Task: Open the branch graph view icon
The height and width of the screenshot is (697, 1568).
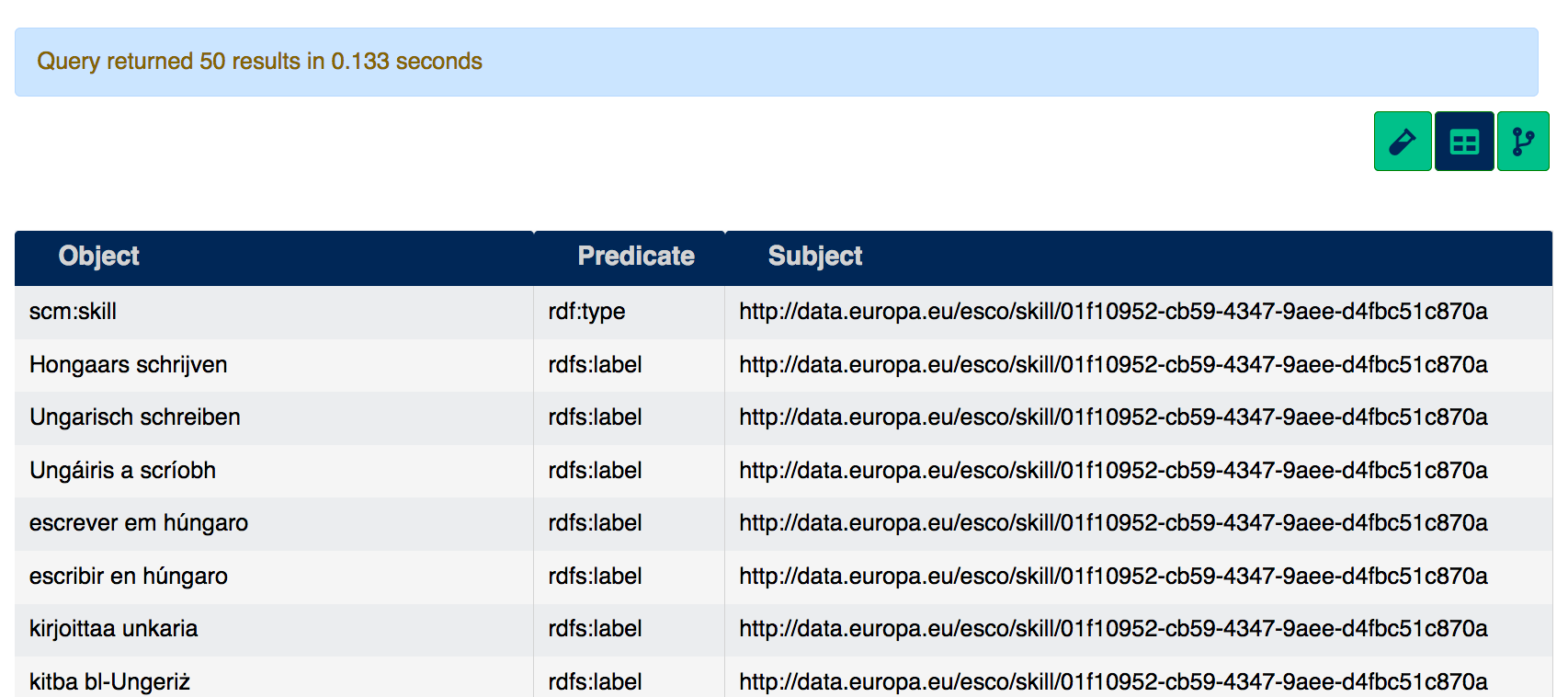Action: (1523, 142)
